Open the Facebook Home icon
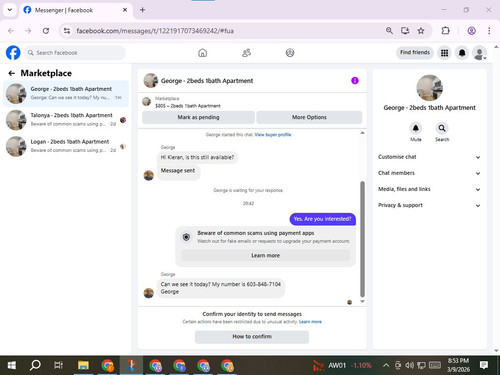The height and width of the screenshot is (375, 500). coord(202,53)
